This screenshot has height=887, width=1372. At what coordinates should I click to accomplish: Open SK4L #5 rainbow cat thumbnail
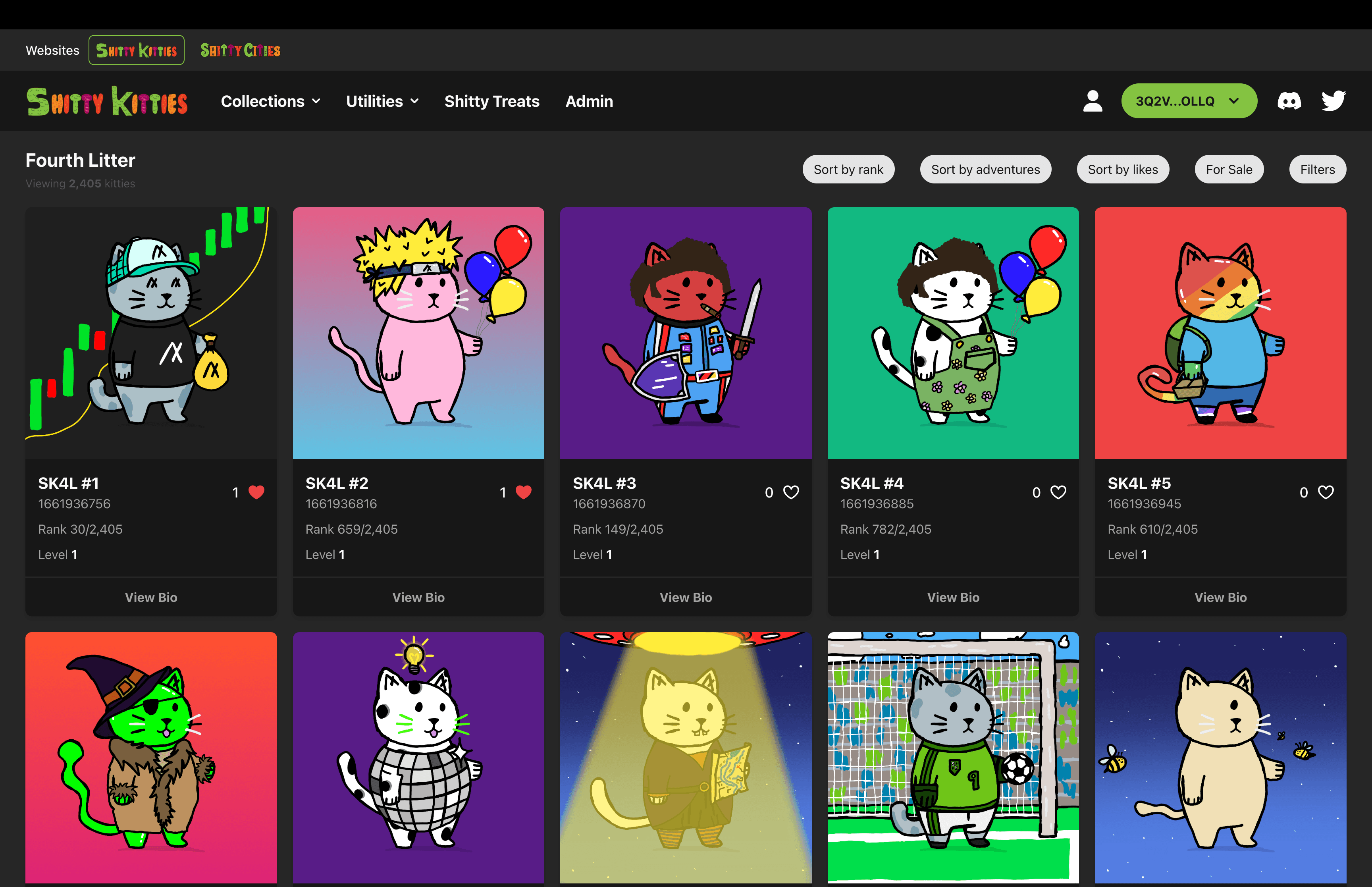pyautogui.click(x=1220, y=333)
